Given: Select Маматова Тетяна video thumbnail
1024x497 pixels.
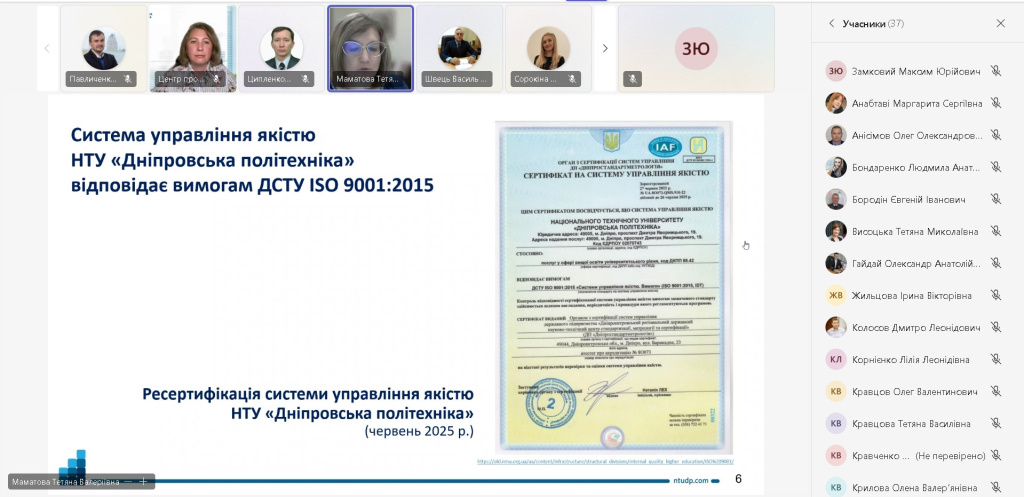Looking at the screenshot, I should click(x=370, y=49).
